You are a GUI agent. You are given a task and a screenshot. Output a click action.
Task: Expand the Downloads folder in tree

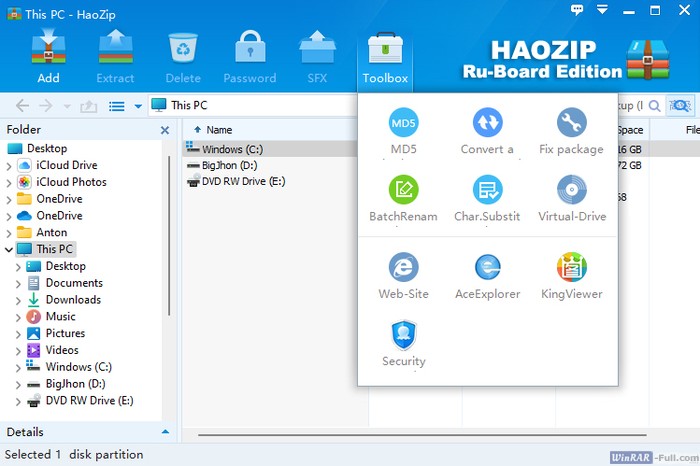point(18,300)
